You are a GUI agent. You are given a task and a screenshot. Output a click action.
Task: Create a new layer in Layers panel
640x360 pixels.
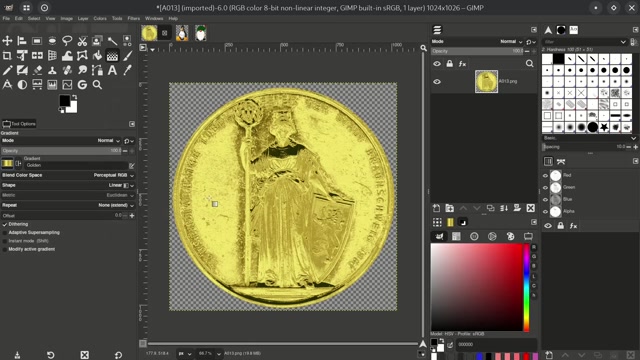pyautogui.click(x=436, y=208)
